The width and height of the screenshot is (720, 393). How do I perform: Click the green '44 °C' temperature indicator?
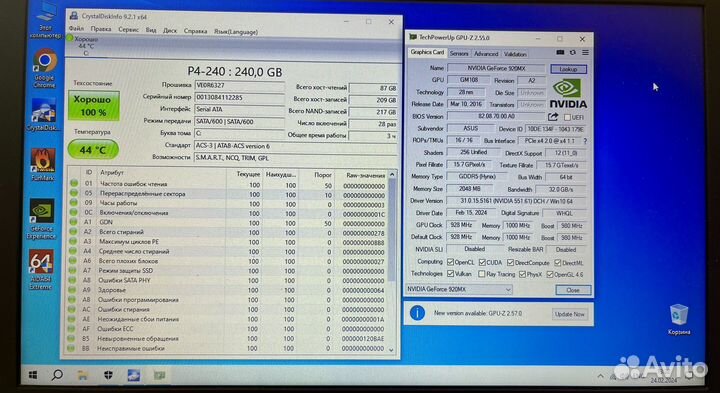tap(93, 150)
